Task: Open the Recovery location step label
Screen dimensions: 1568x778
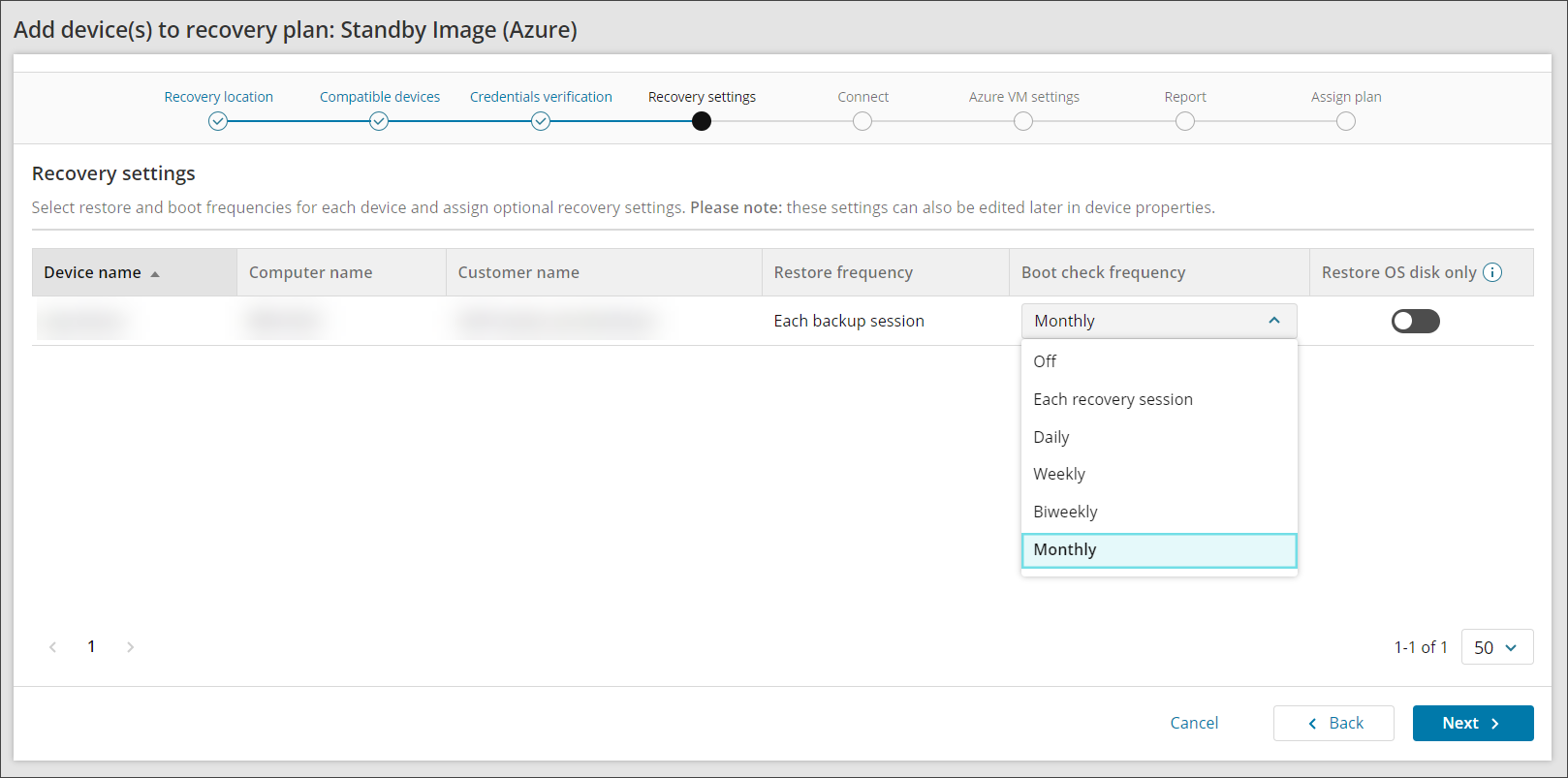Action: click(219, 97)
